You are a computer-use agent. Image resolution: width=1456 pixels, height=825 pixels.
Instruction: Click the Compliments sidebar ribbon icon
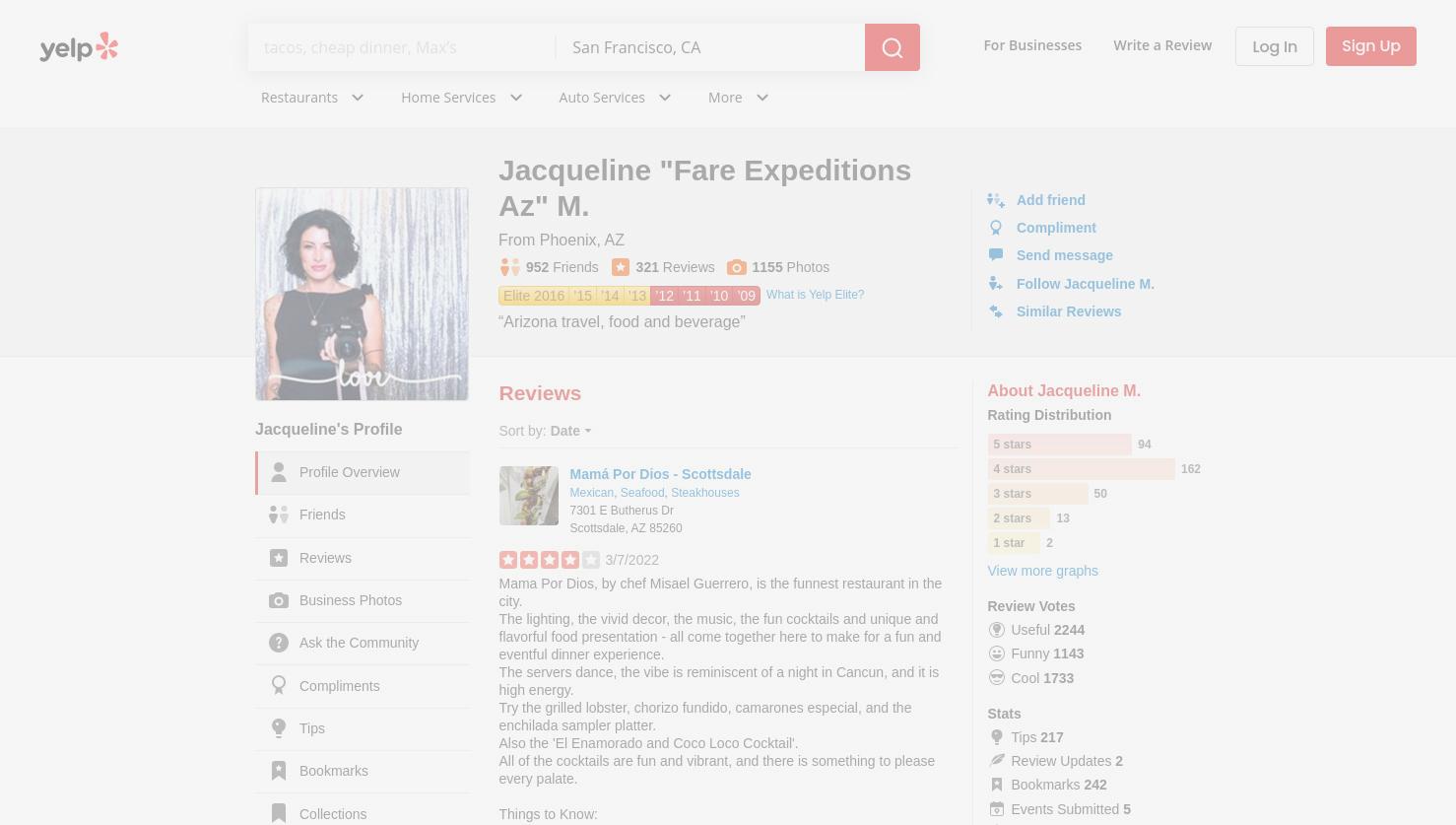279,686
